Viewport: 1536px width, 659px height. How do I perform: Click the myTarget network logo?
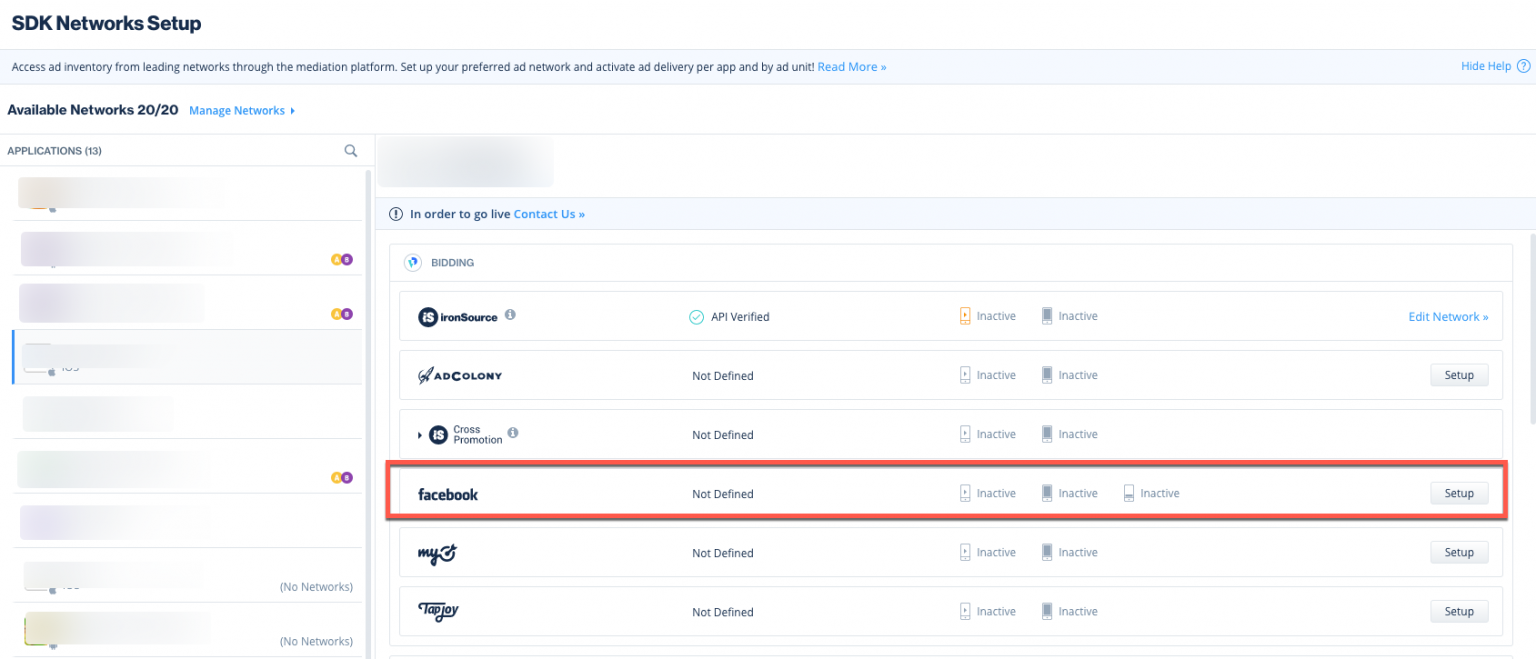pyautogui.click(x=438, y=552)
